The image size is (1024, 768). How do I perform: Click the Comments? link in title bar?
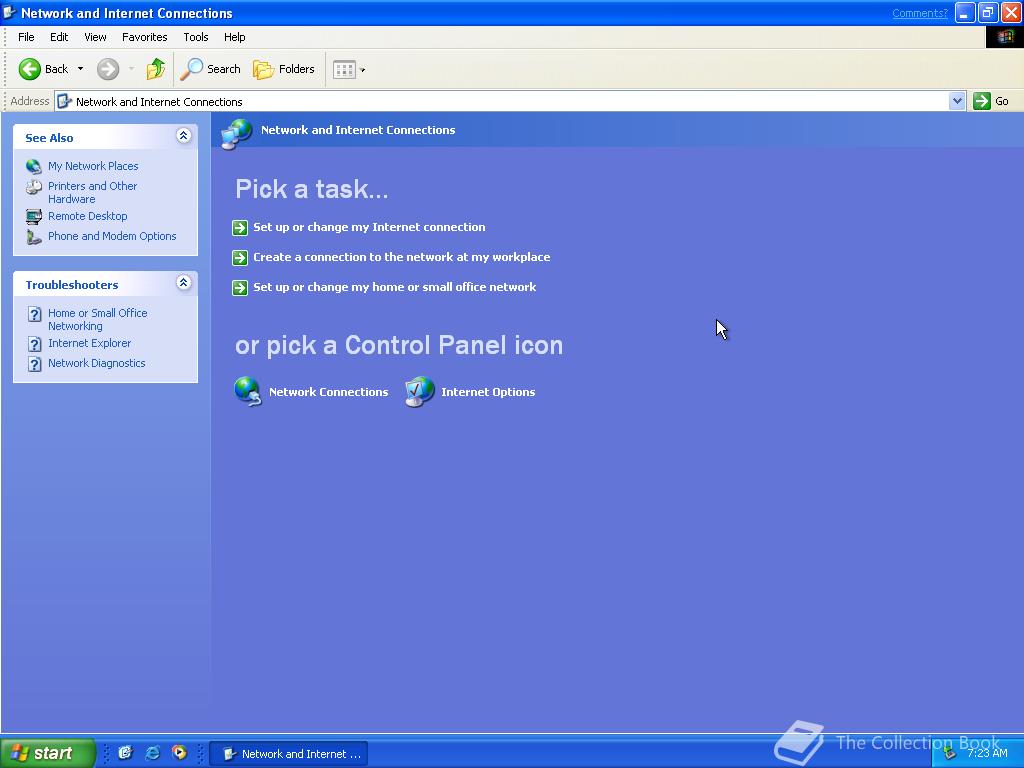tap(920, 13)
